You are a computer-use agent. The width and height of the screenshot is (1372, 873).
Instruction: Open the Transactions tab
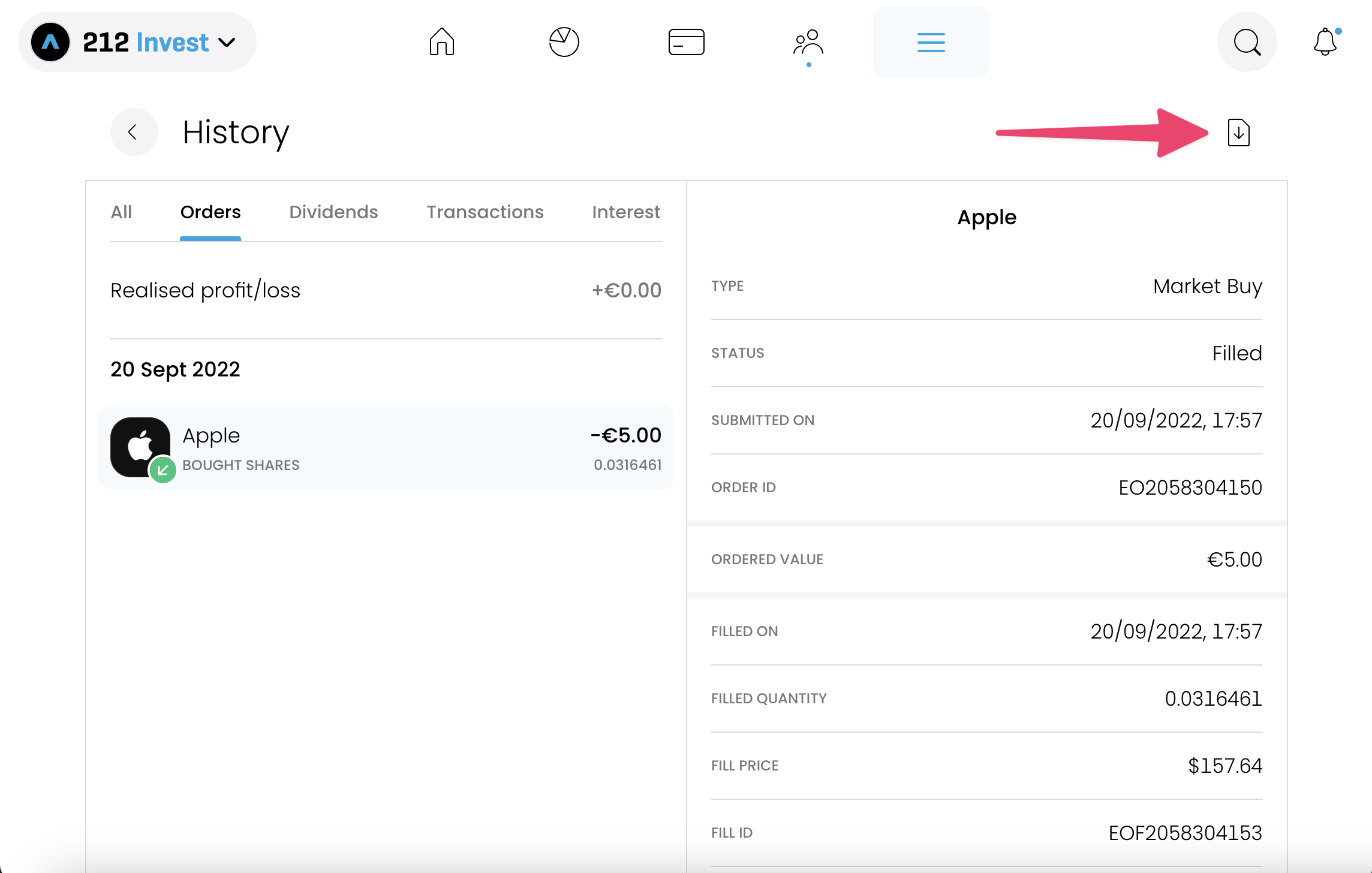tap(485, 212)
